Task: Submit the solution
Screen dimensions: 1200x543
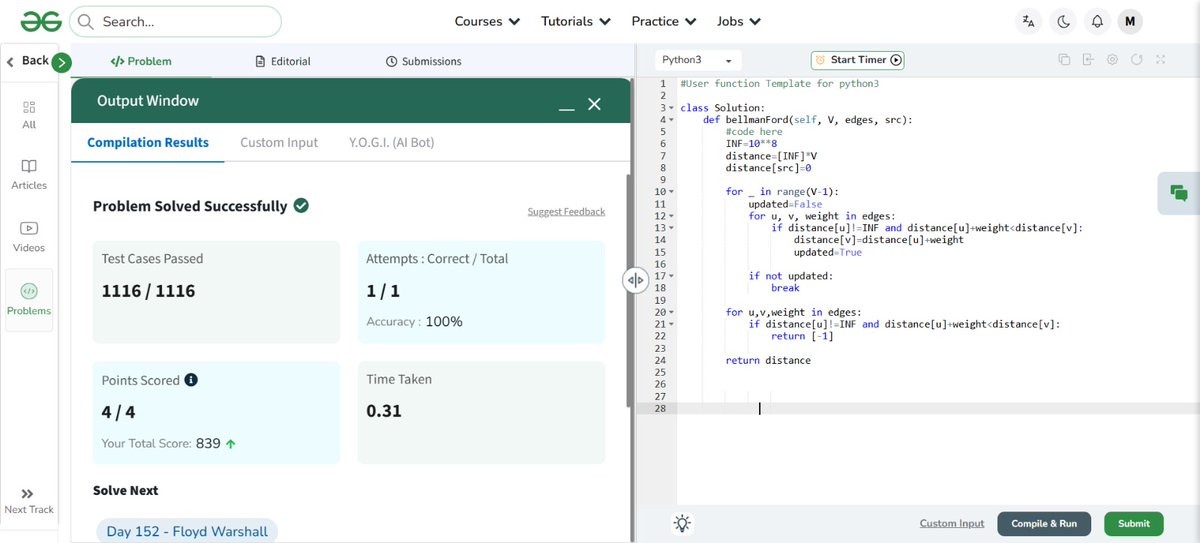Action: click(x=1134, y=523)
